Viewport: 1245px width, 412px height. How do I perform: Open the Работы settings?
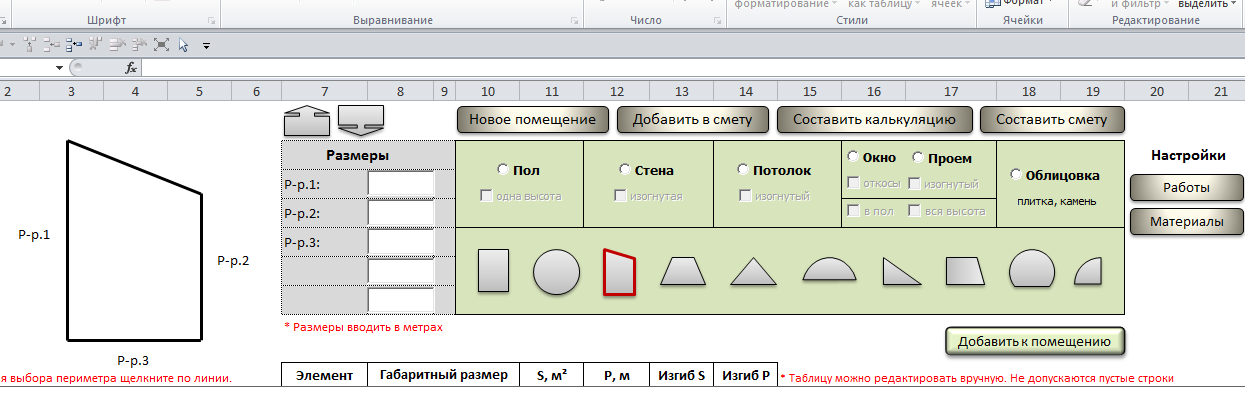click(x=1186, y=187)
